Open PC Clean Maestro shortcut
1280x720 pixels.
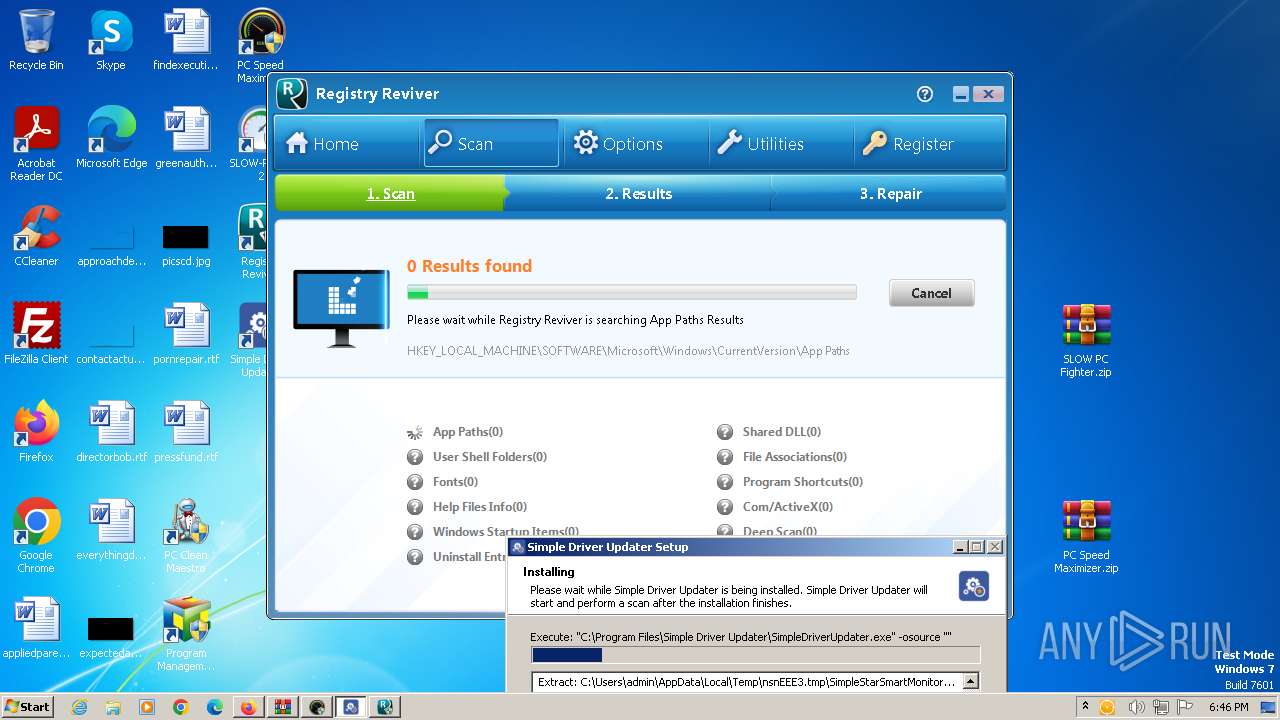click(186, 536)
